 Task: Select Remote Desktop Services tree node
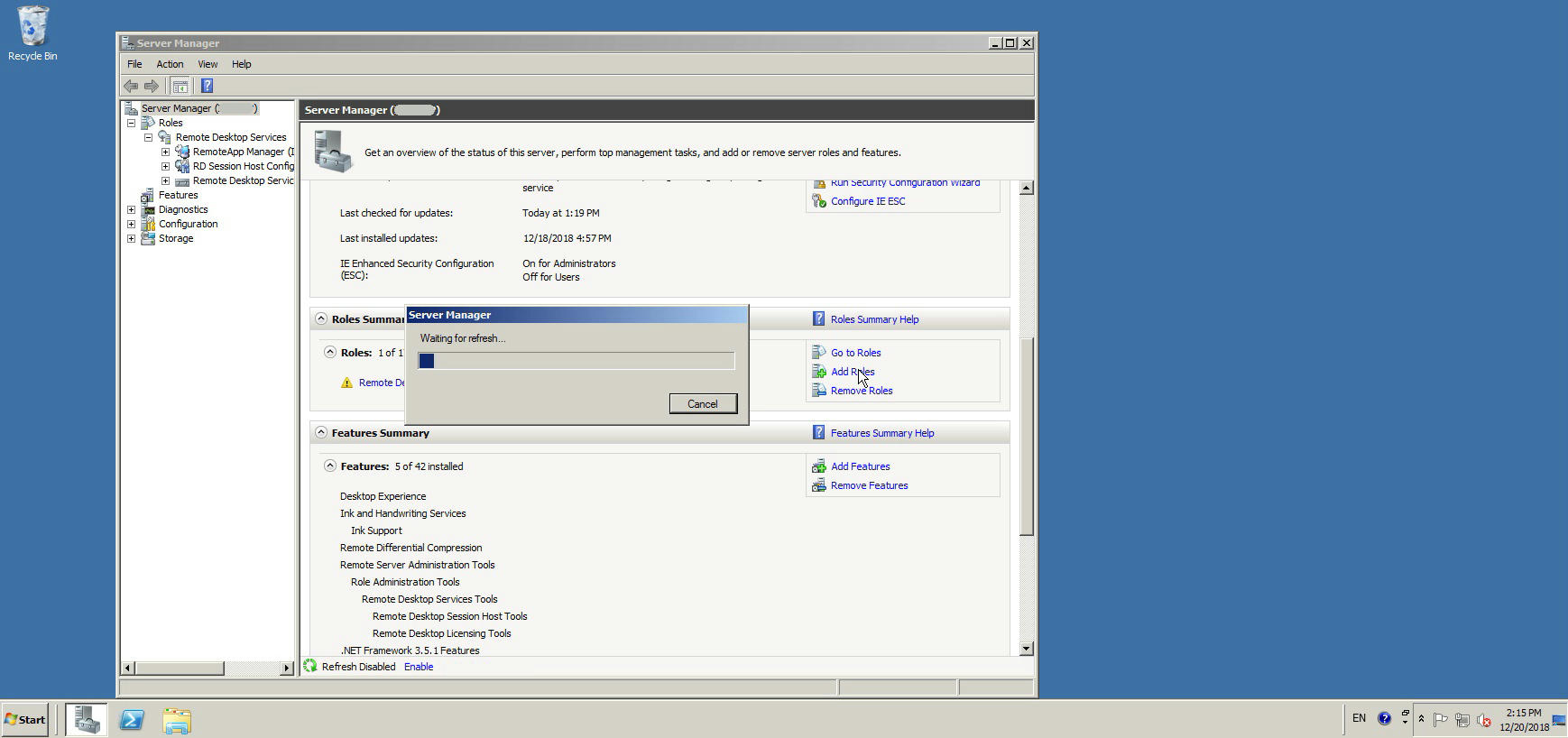[230, 137]
